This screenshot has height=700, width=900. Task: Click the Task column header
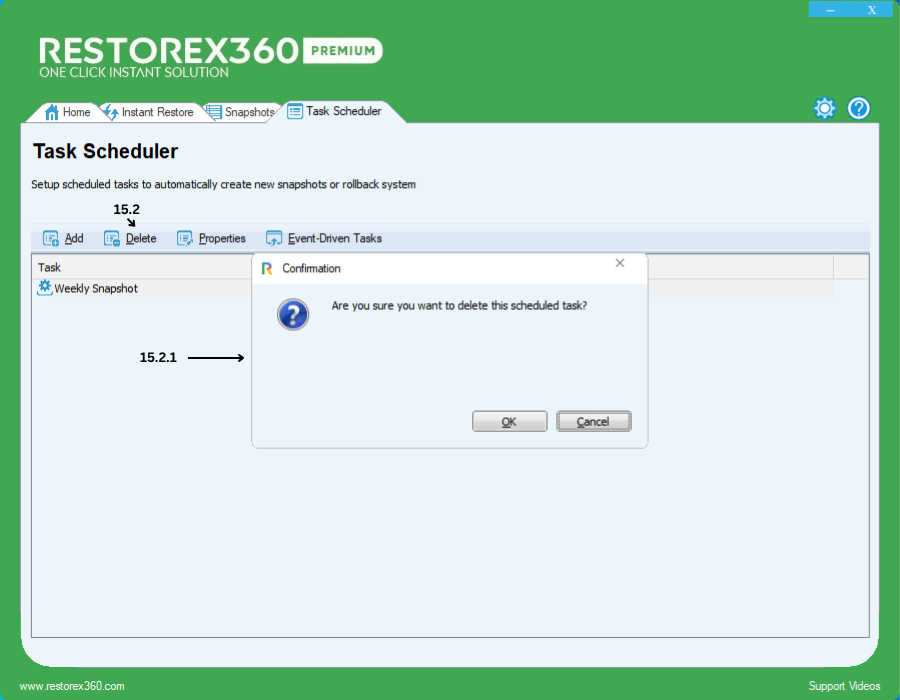[x=140, y=267]
